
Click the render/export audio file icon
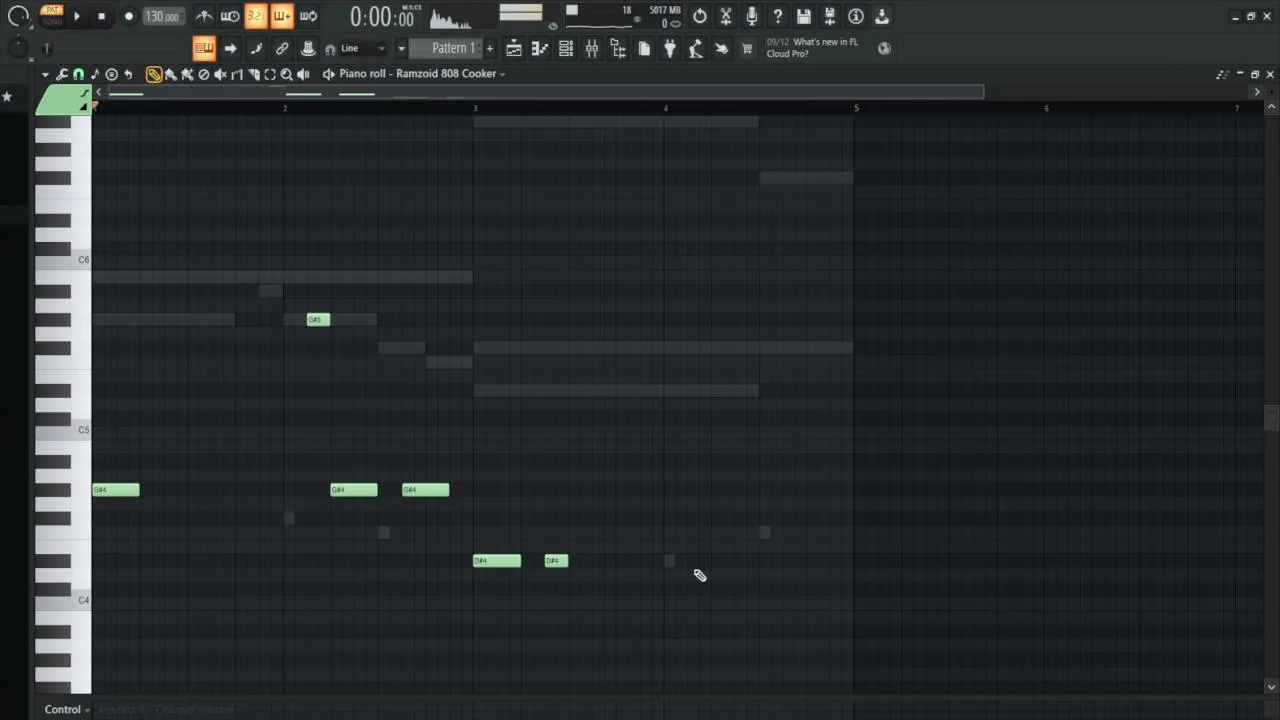[830, 16]
